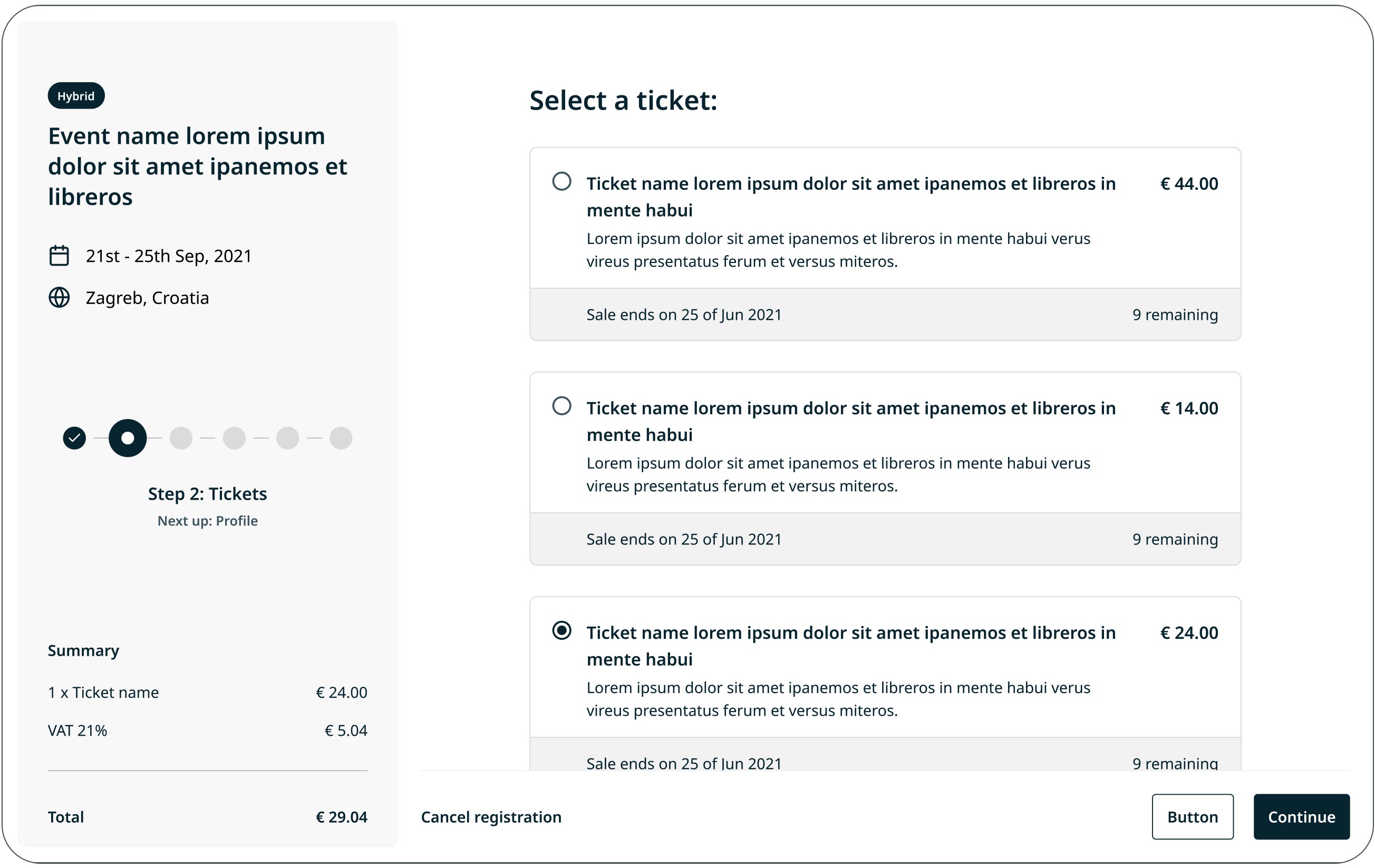The image size is (1375, 868).
Task: Click the selected € 24.00 ticket radio button
Action: [x=562, y=630]
